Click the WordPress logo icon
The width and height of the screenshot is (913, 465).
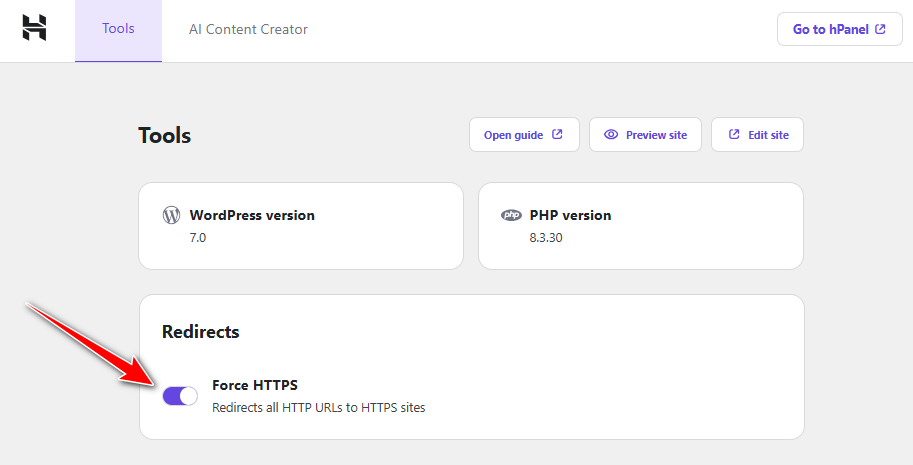pos(171,215)
